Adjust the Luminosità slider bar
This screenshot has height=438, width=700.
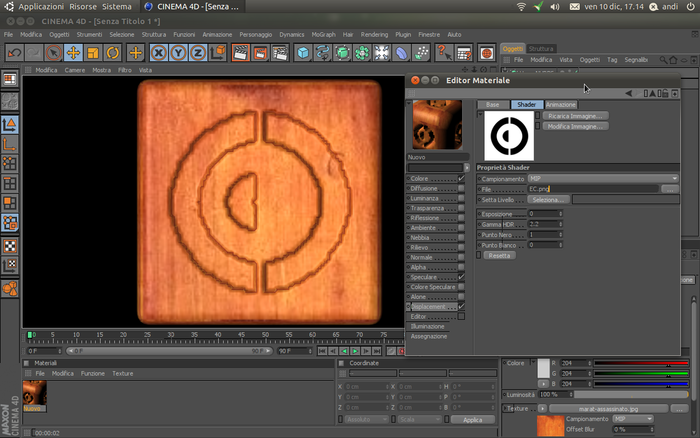coord(631,395)
